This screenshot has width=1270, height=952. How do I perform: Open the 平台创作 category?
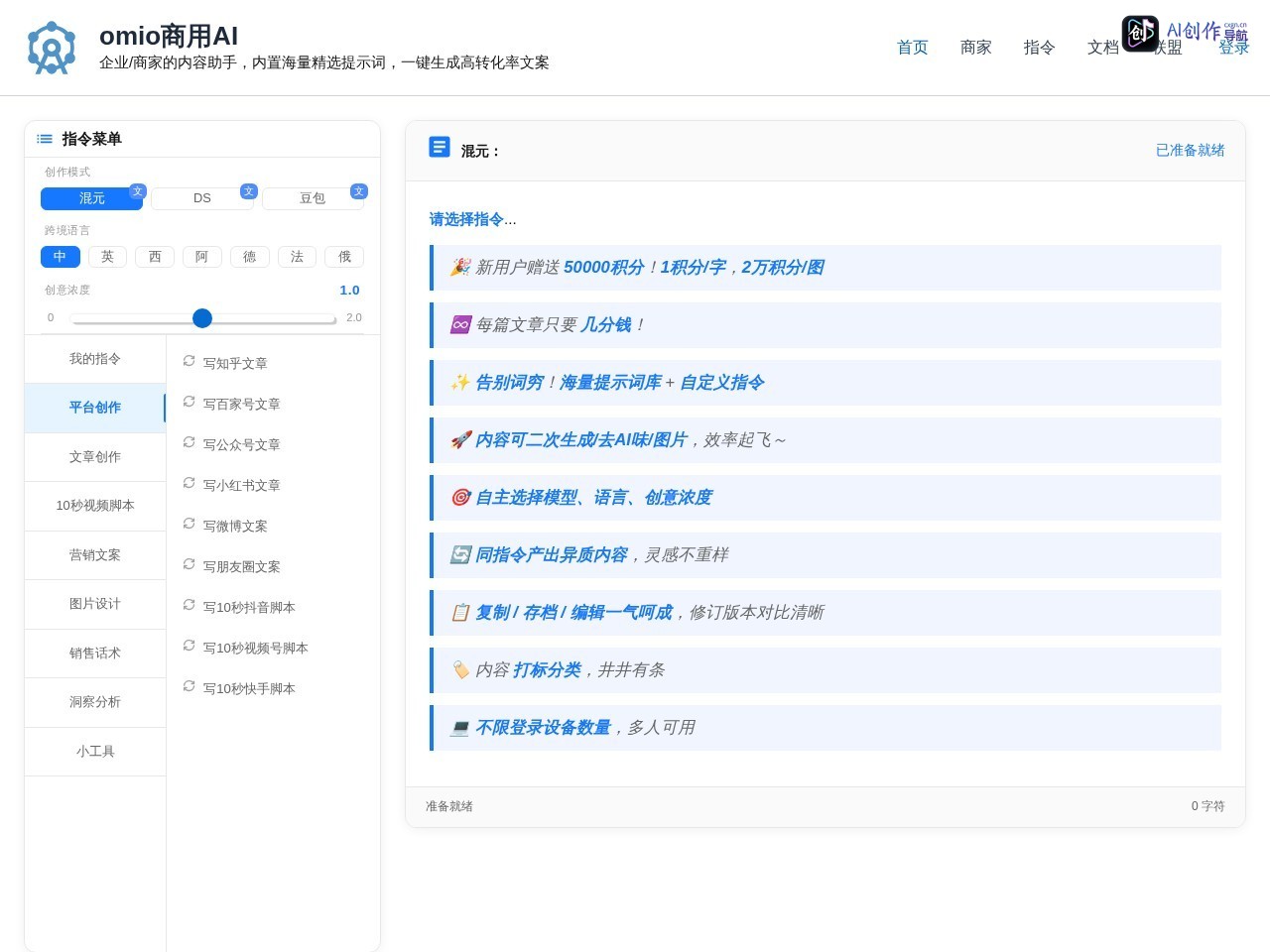click(95, 408)
